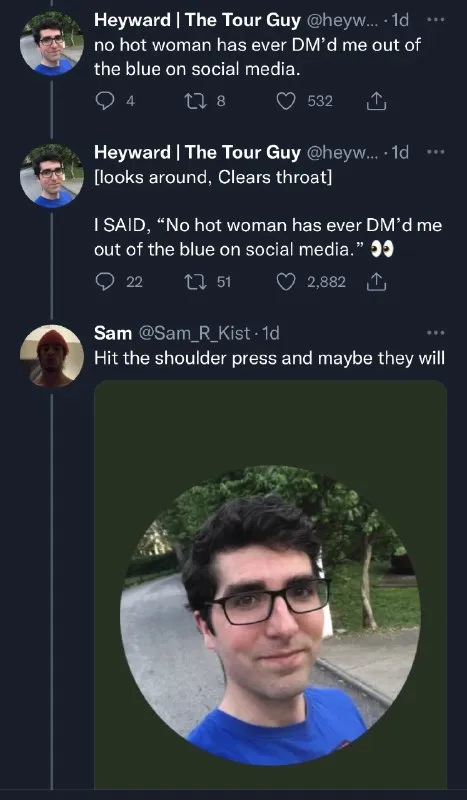Screen dimensions: 467x800
Task: Open Heyward's avatar on the first tweet
Action: coord(52,44)
